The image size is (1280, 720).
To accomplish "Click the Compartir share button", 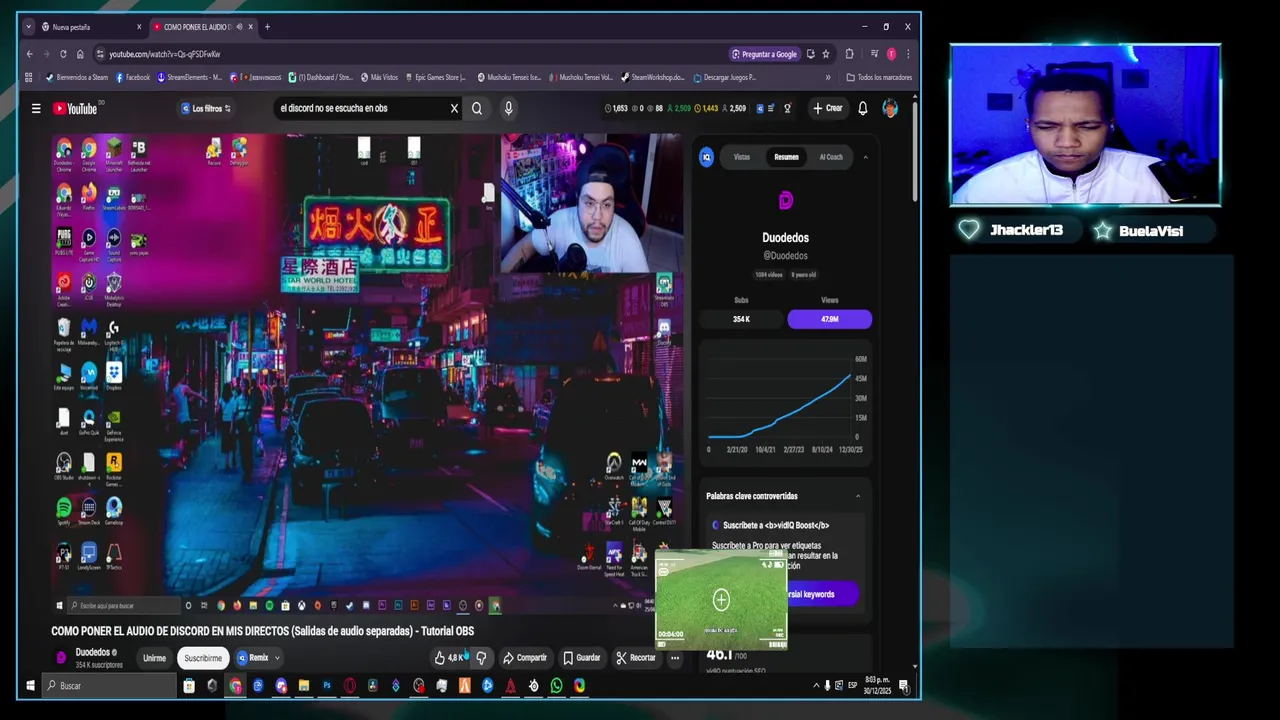I will point(525,658).
